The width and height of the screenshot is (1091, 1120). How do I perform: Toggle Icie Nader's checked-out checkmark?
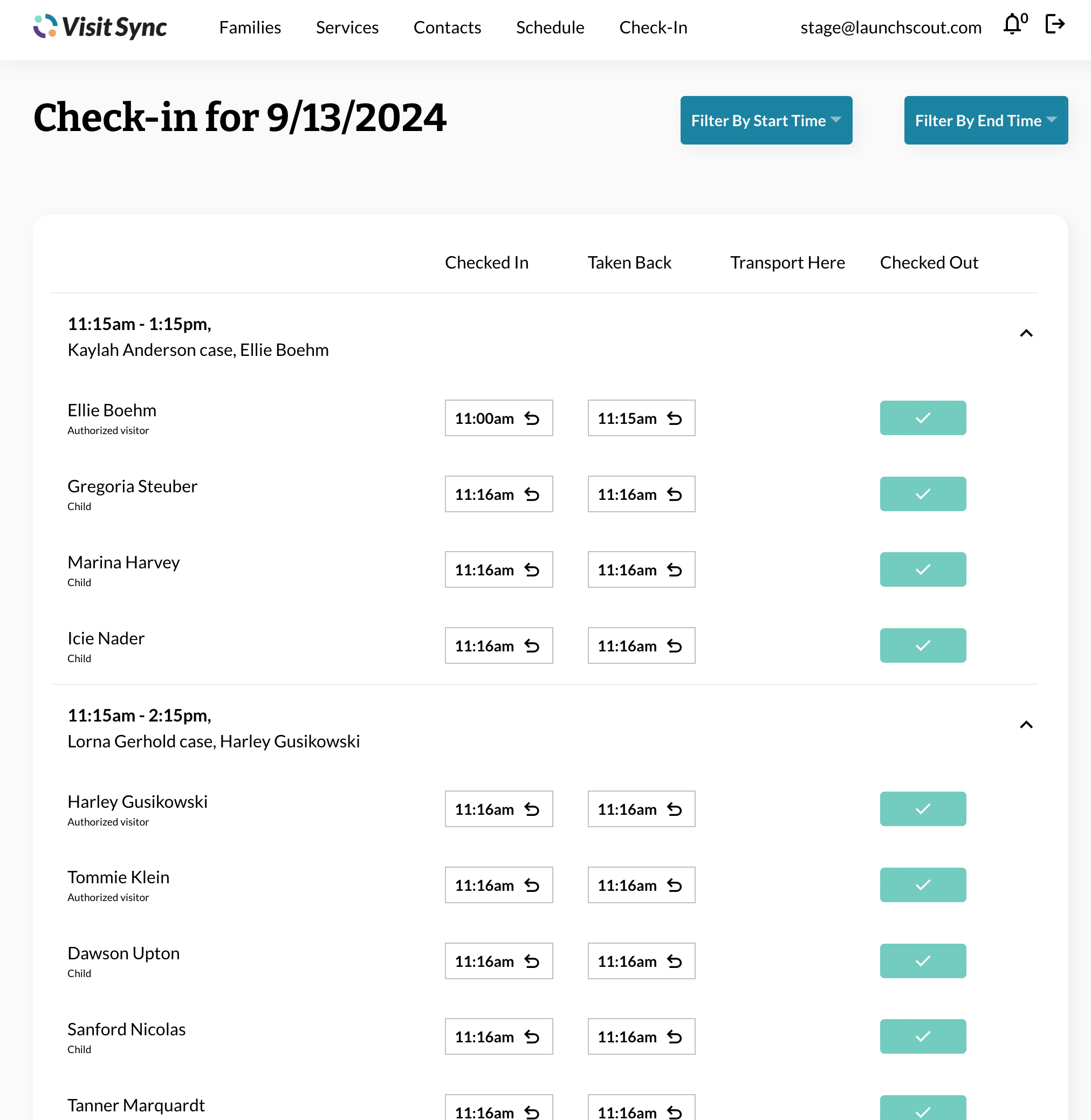923,645
